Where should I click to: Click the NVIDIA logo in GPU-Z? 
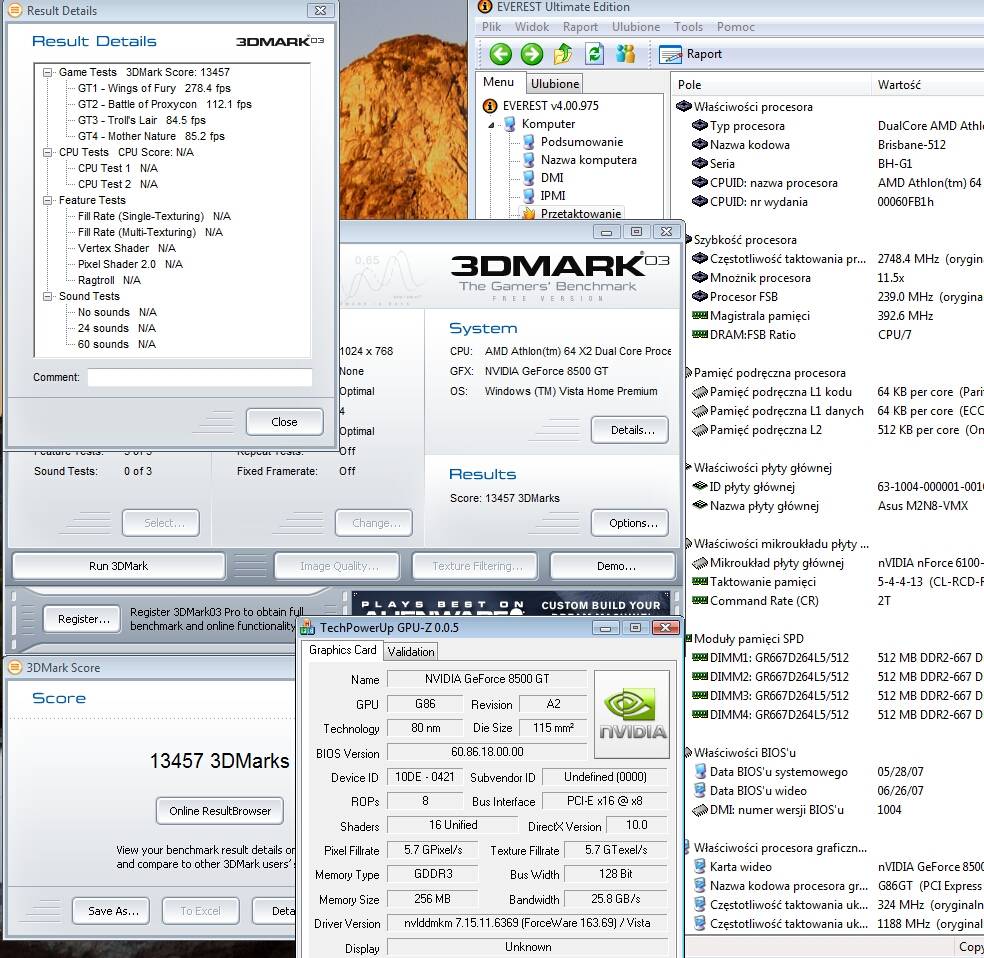pos(631,715)
